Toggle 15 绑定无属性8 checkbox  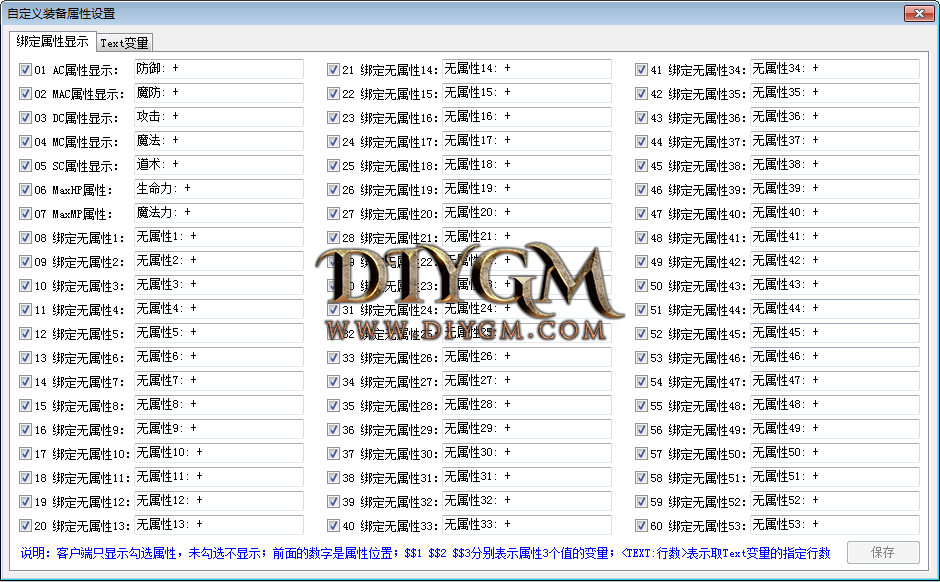tap(25, 406)
